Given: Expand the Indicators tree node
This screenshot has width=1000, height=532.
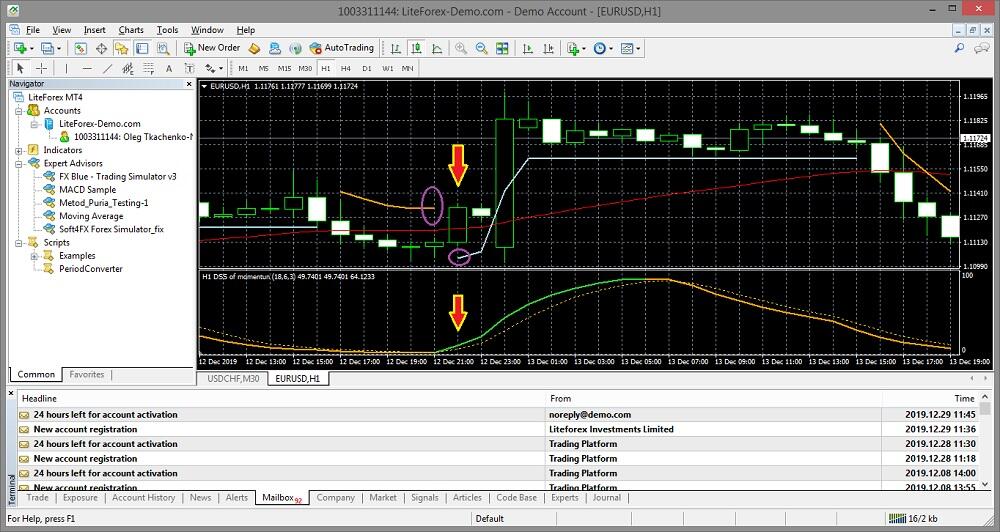Looking at the screenshot, I should (x=19, y=150).
